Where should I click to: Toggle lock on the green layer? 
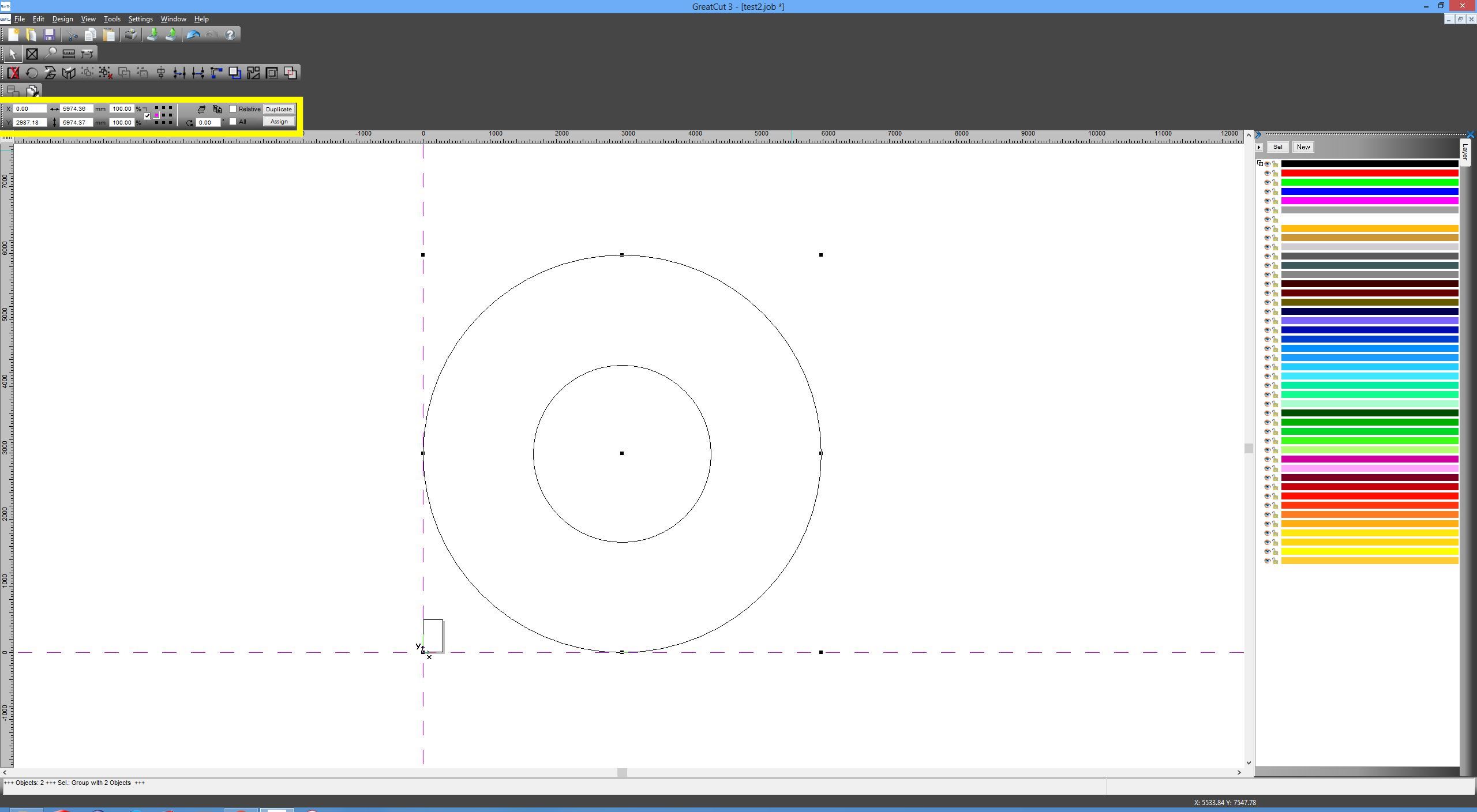tap(1275, 182)
